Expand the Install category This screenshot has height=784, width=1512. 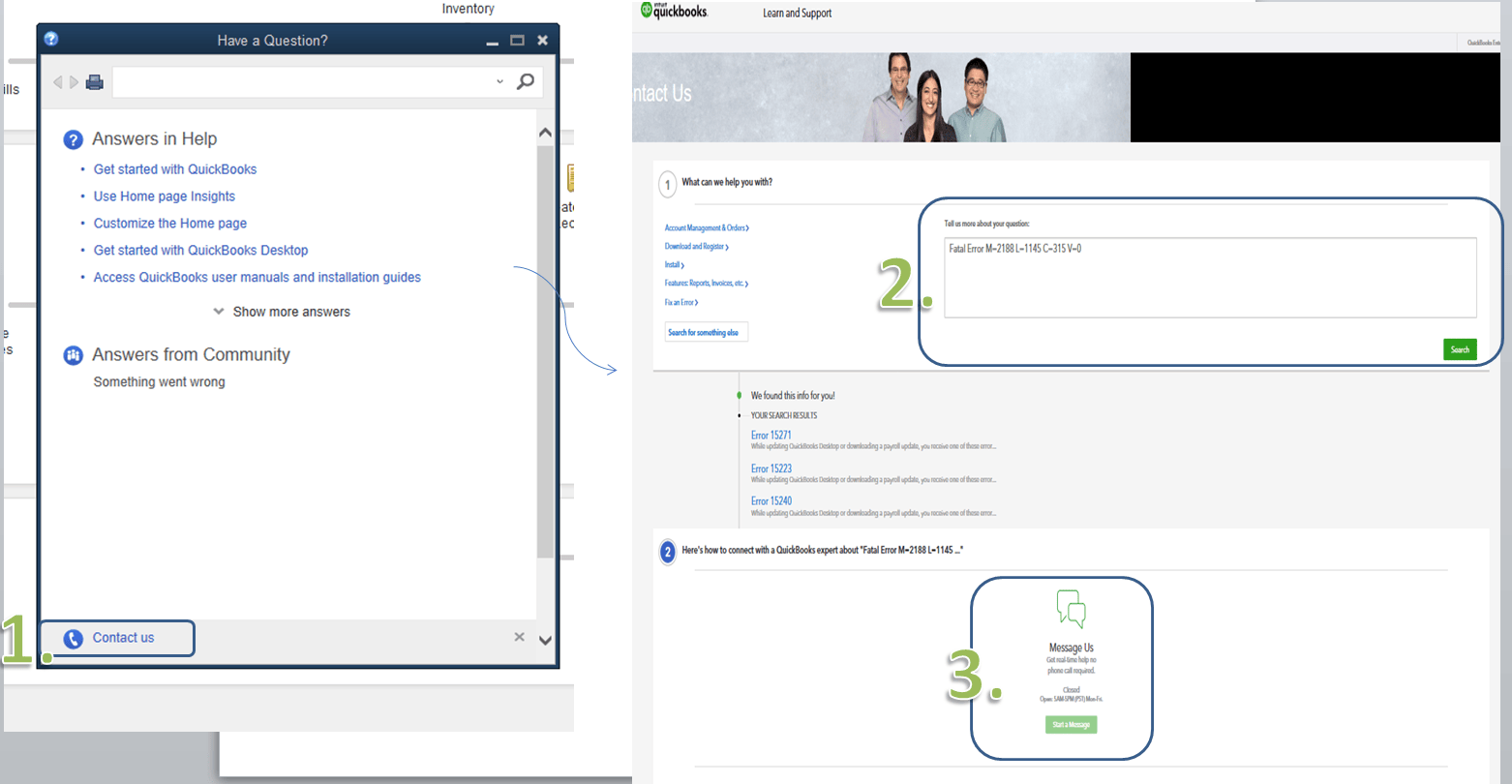(x=675, y=265)
